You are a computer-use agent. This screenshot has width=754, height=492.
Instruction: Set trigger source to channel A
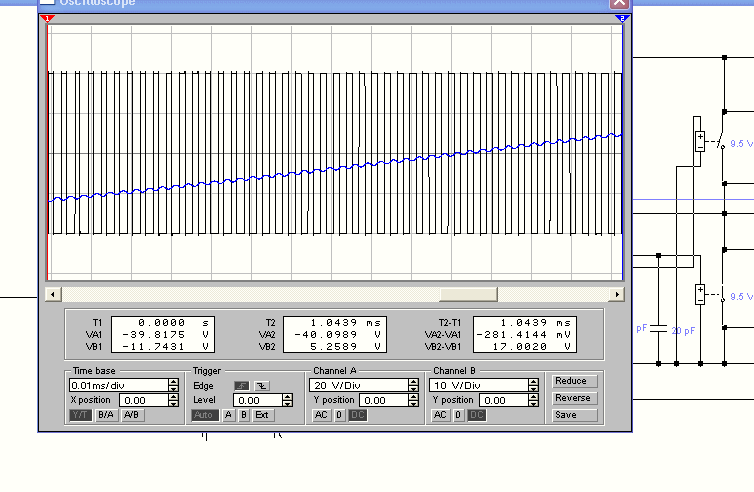228,415
